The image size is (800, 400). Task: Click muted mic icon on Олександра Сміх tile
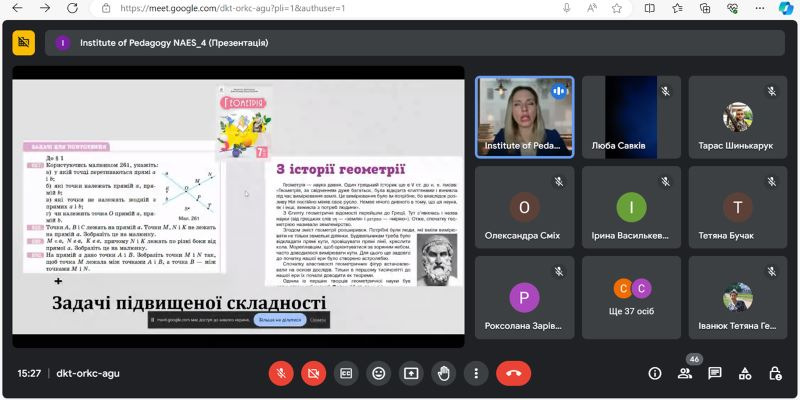[x=559, y=182]
